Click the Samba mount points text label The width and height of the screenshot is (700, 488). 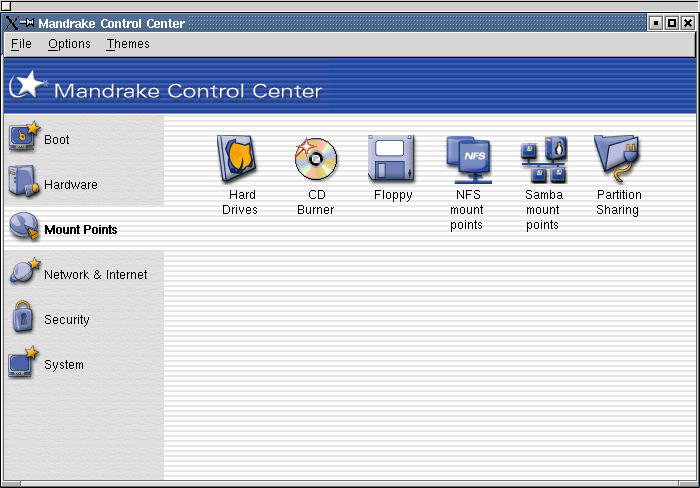click(544, 210)
